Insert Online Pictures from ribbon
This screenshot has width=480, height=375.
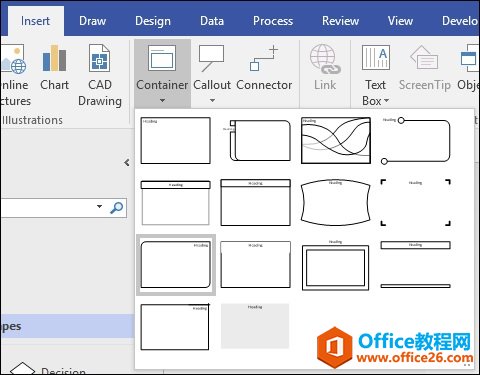pyautogui.click(x=14, y=75)
